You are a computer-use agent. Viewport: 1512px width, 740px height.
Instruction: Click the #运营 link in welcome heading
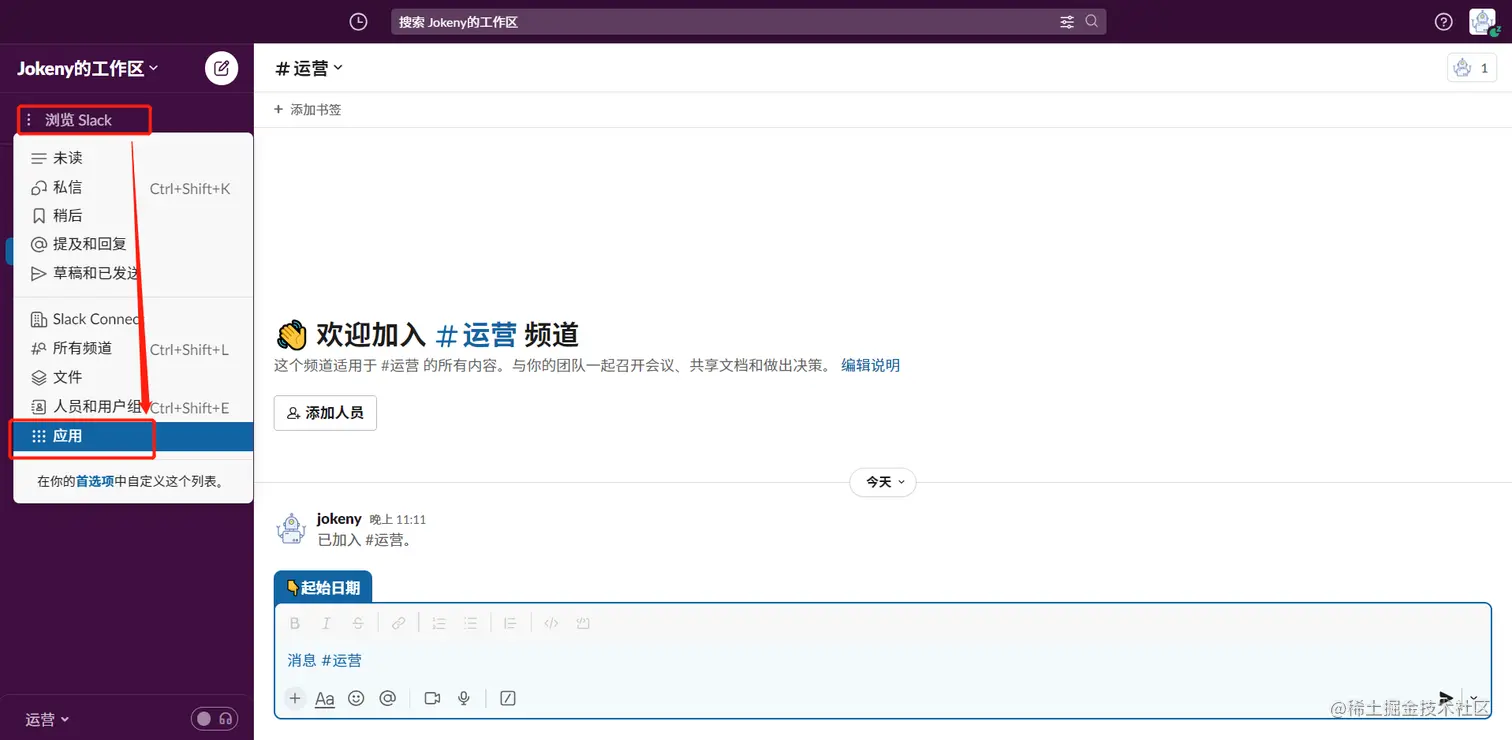click(477, 334)
